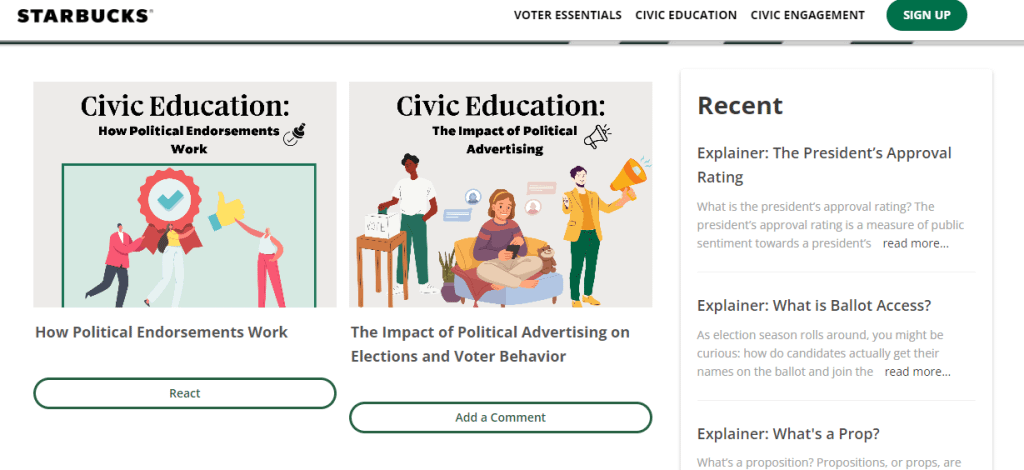Open the Civic Engagement menu
This screenshot has width=1024, height=470.
807,15
